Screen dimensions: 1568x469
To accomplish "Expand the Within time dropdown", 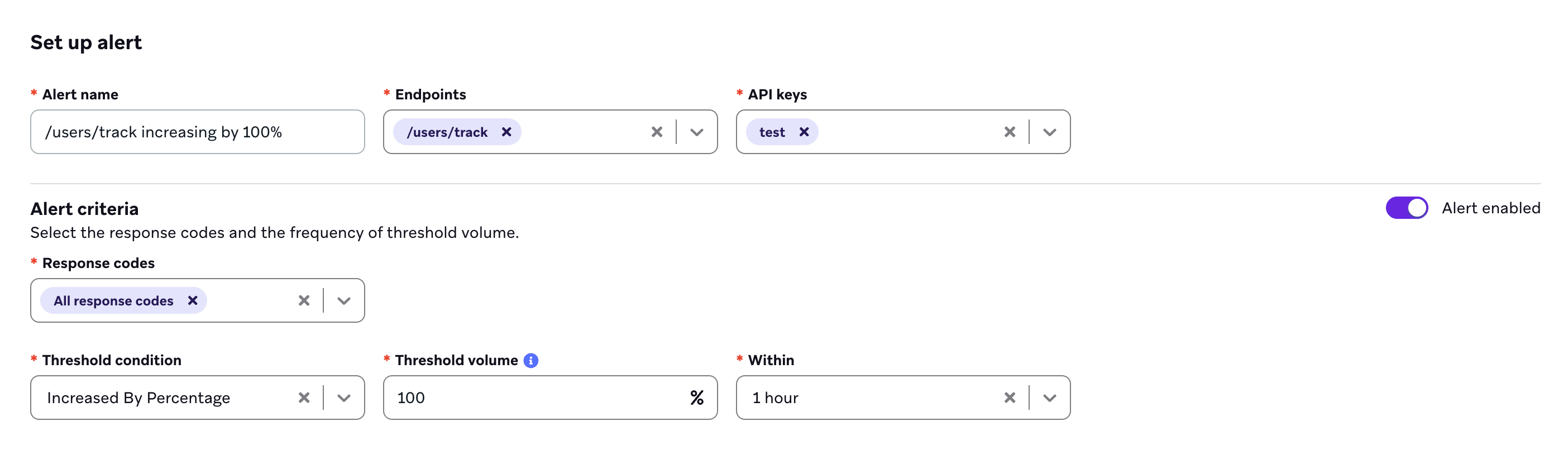I will (1049, 397).
